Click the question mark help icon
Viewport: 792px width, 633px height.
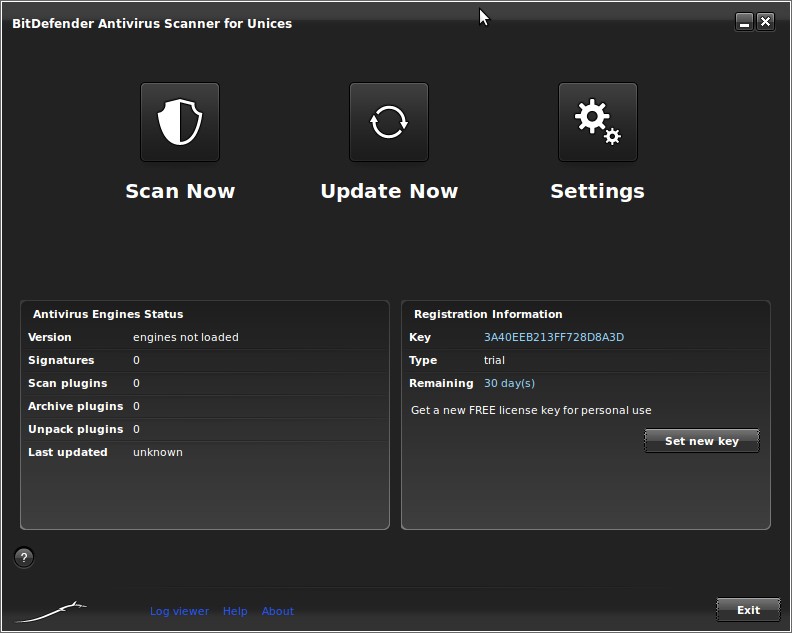24,558
